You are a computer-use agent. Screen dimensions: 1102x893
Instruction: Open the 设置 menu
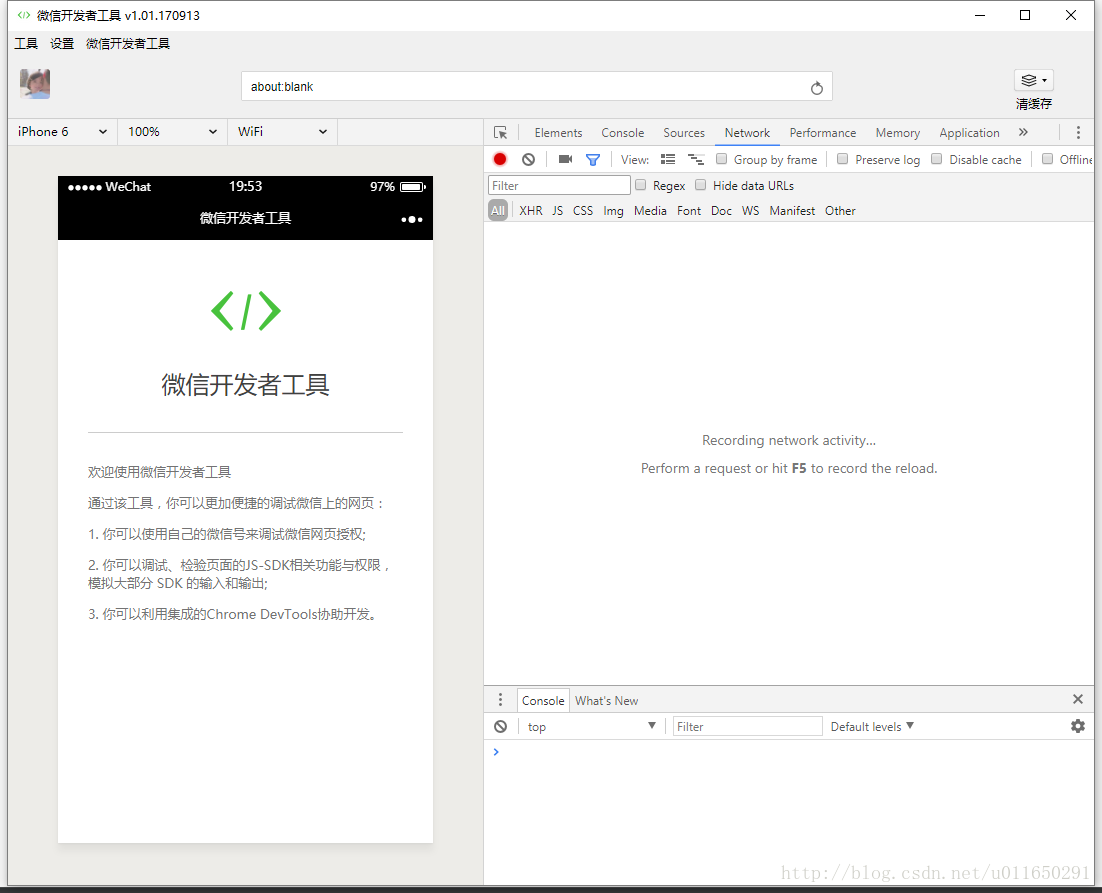click(x=62, y=43)
